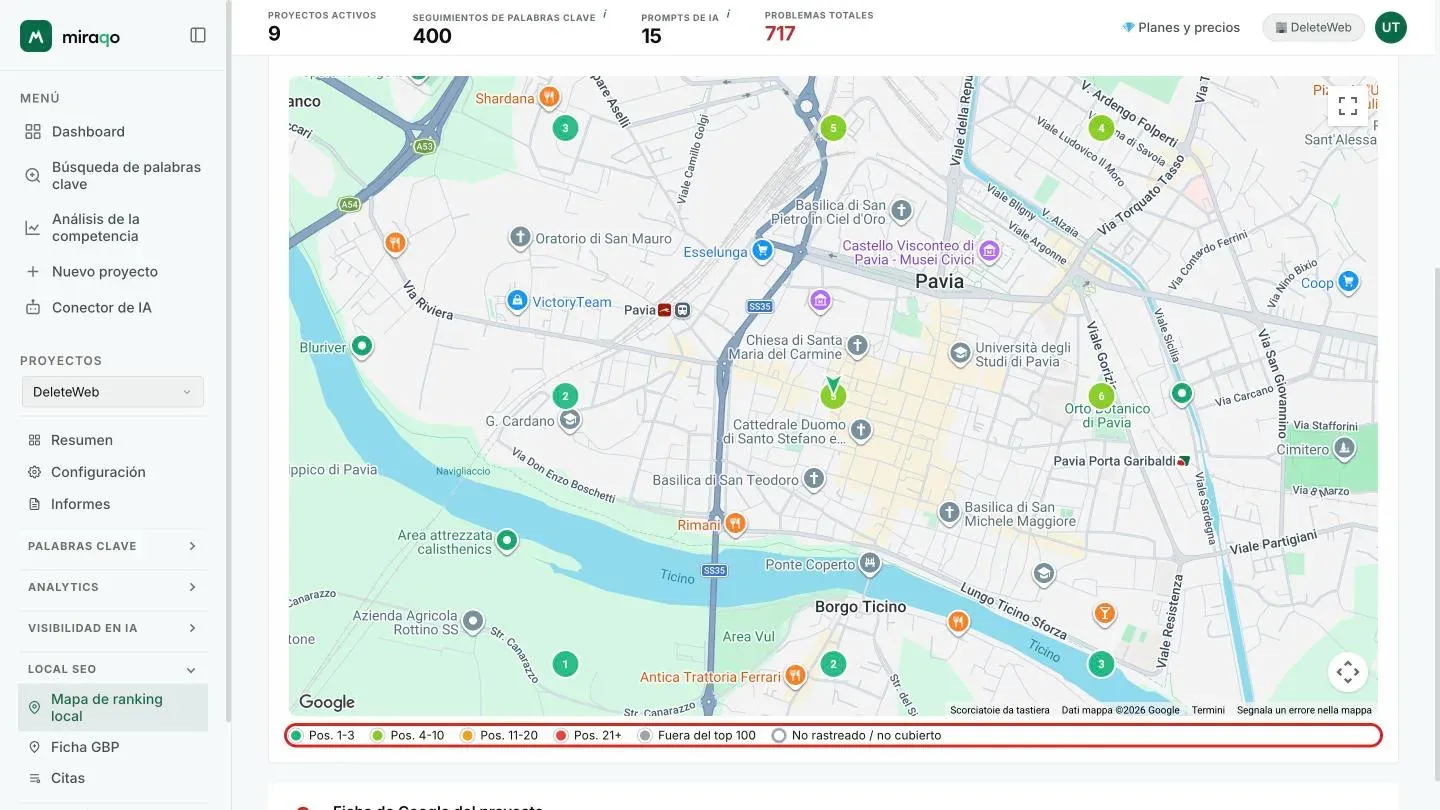
Task: Click the Antica Trattoria Ferrari restaurant icon
Action: click(795, 676)
